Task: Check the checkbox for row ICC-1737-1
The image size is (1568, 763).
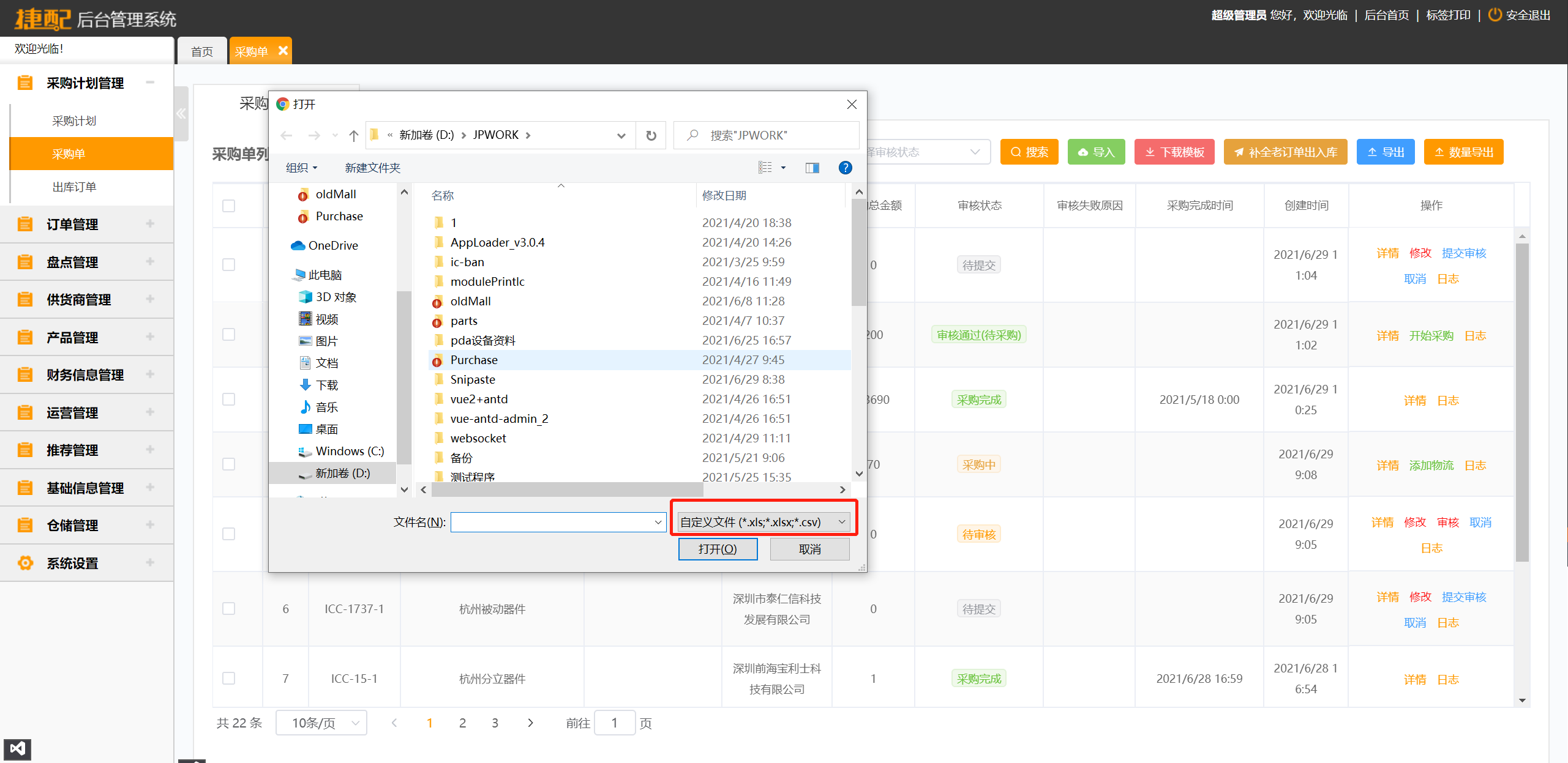Action: coord(228,608)
